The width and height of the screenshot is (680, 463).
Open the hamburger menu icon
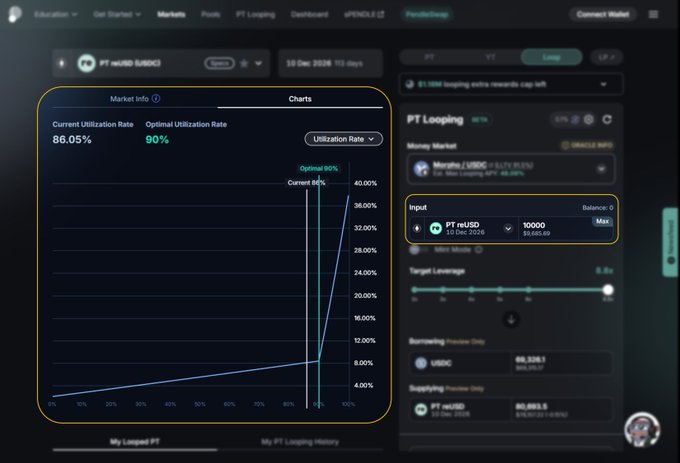point(654,14)
